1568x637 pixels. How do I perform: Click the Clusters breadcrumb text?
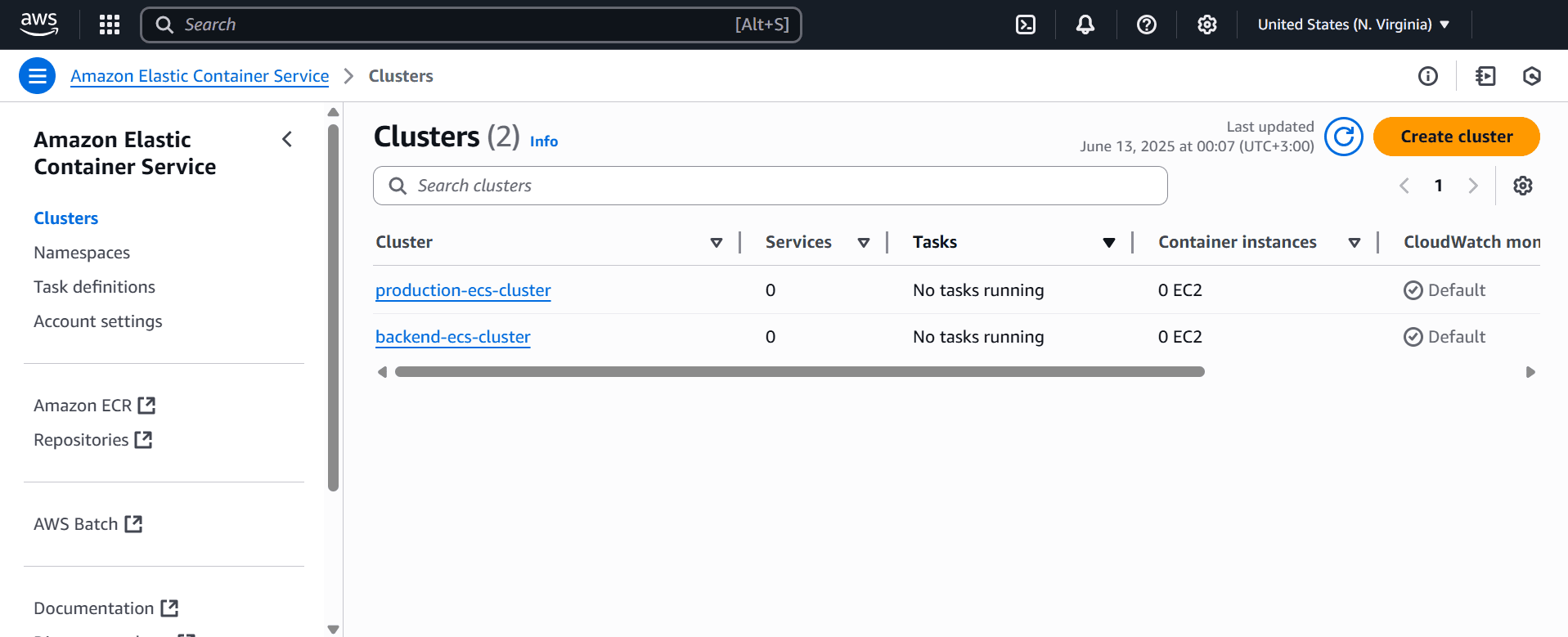pos(401,76)
